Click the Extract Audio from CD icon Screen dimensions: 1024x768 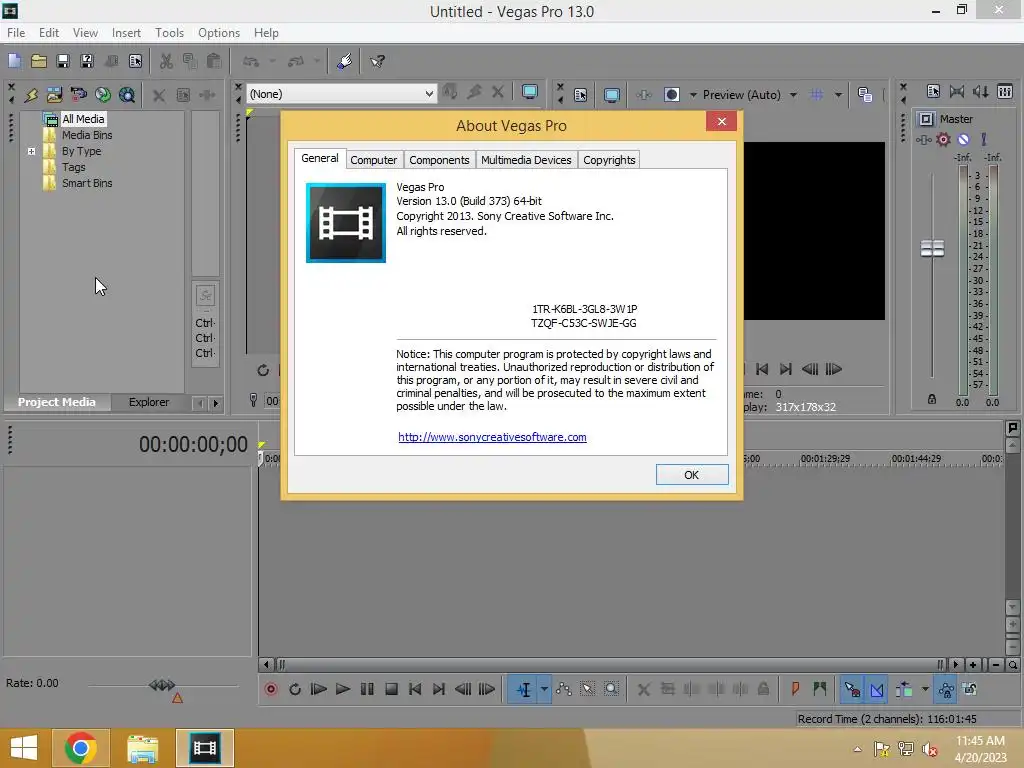pyautogui.click(x=103, y=95)
